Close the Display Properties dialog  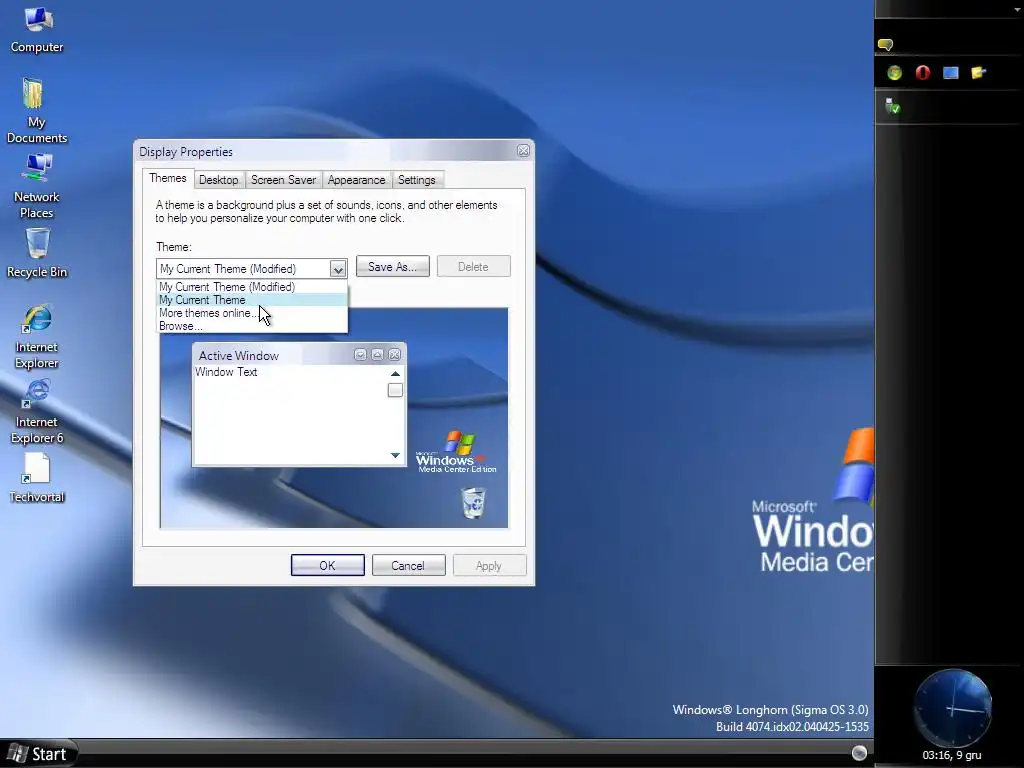[523, 151]
